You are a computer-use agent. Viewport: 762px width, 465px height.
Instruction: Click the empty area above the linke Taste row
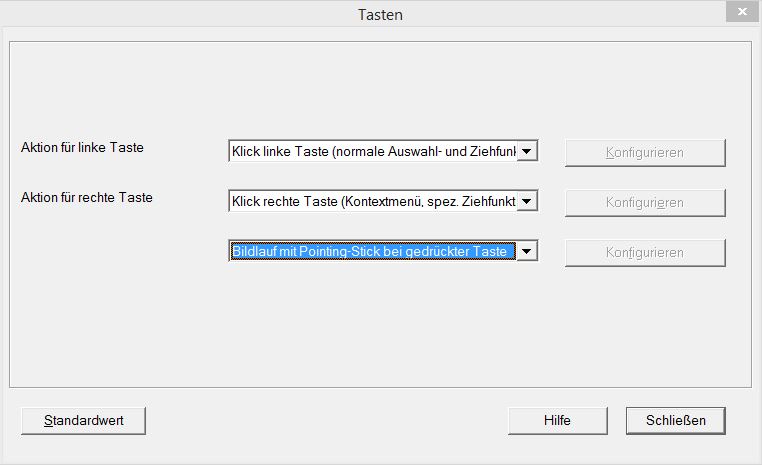pos(380,90)
